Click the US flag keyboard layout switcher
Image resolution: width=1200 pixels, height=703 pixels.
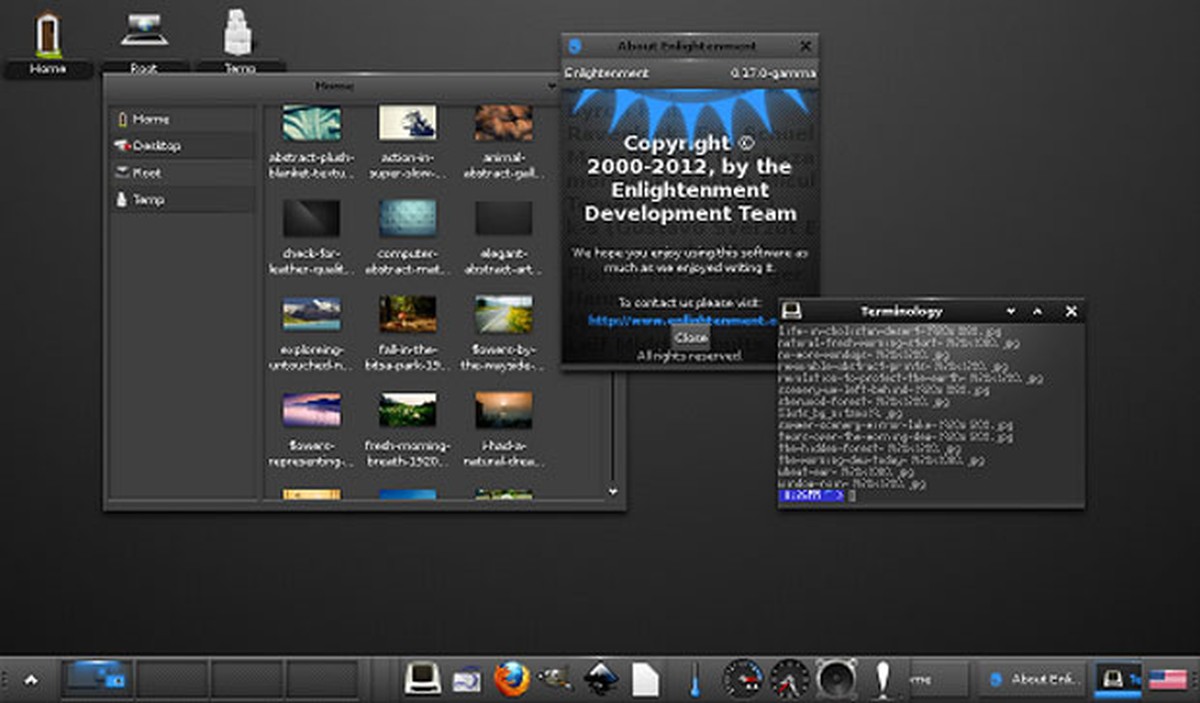1166,677
